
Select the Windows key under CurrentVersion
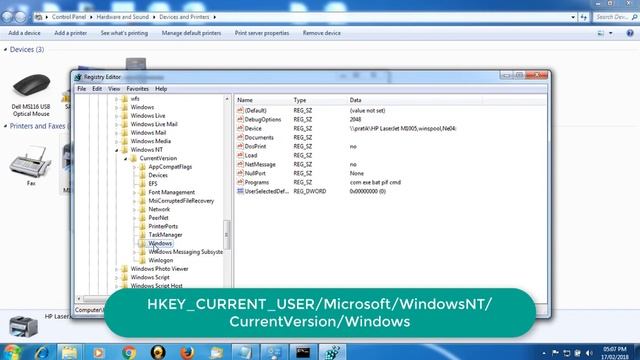(x=160, y=243)
